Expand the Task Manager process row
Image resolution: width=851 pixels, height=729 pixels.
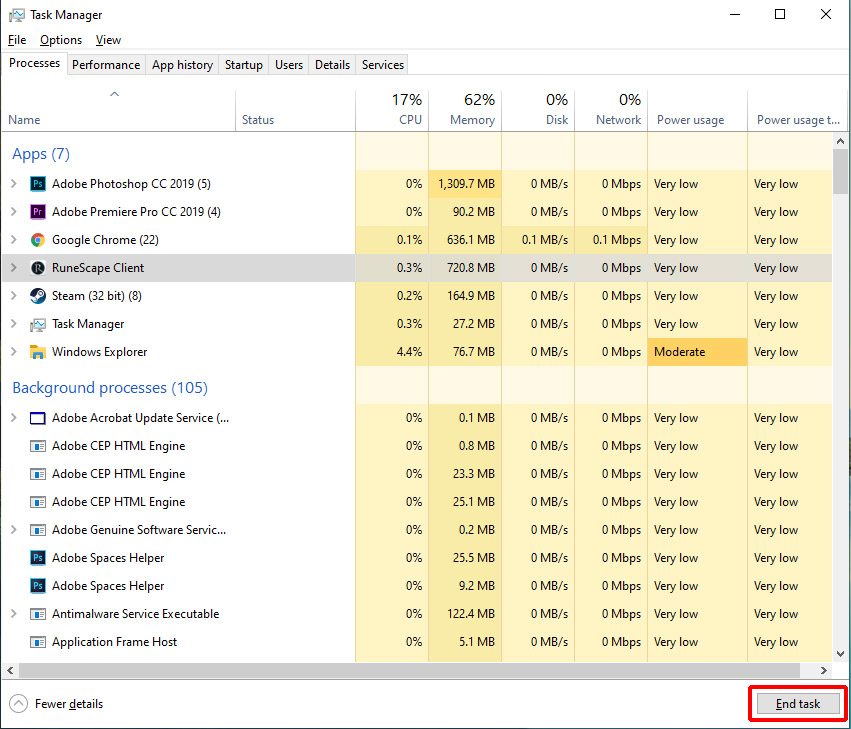tap(14, 324)
